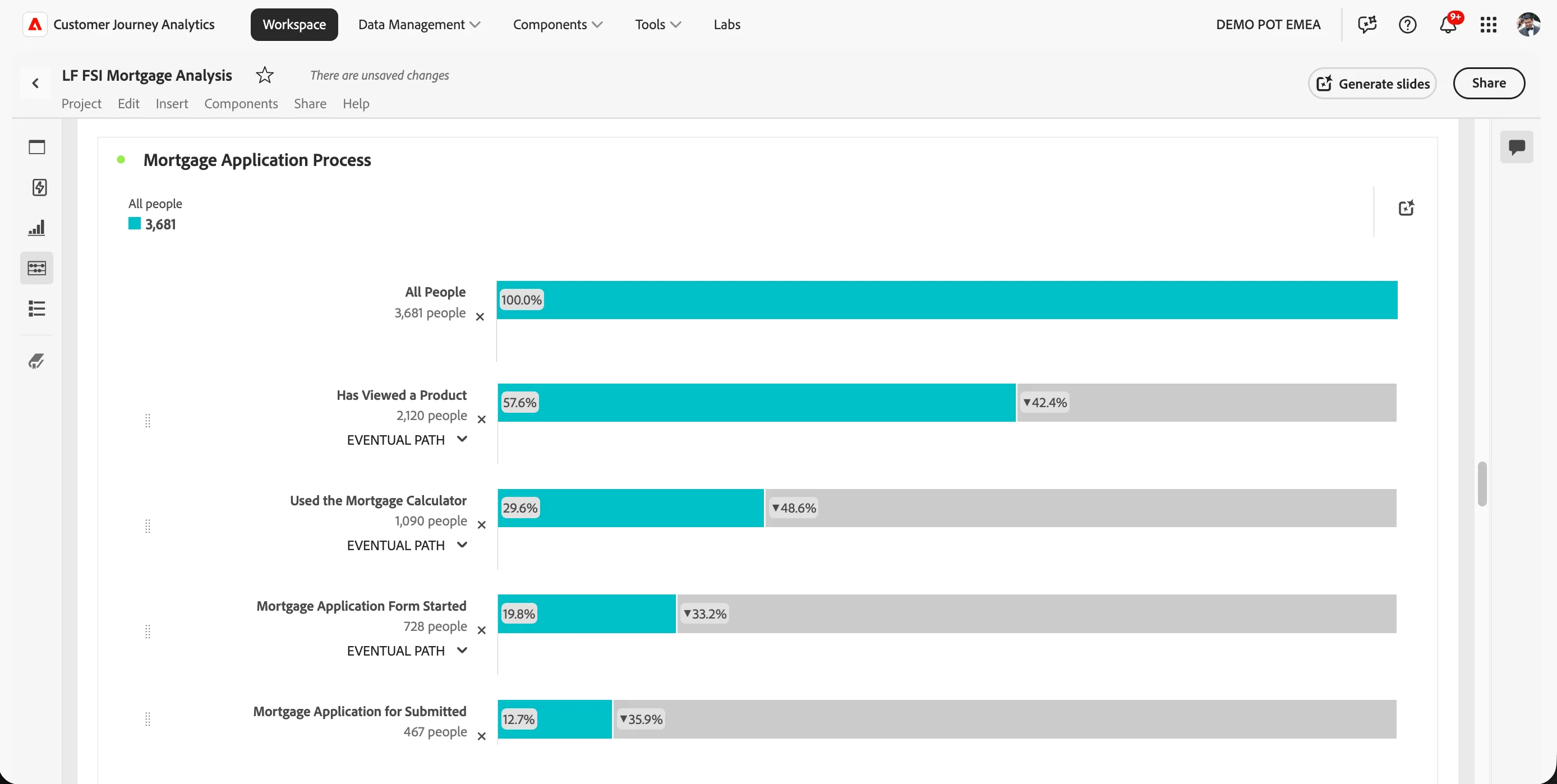Favorite the project with the star icon
Viewport: 1557px width, 784px height.
pos(265,75)
